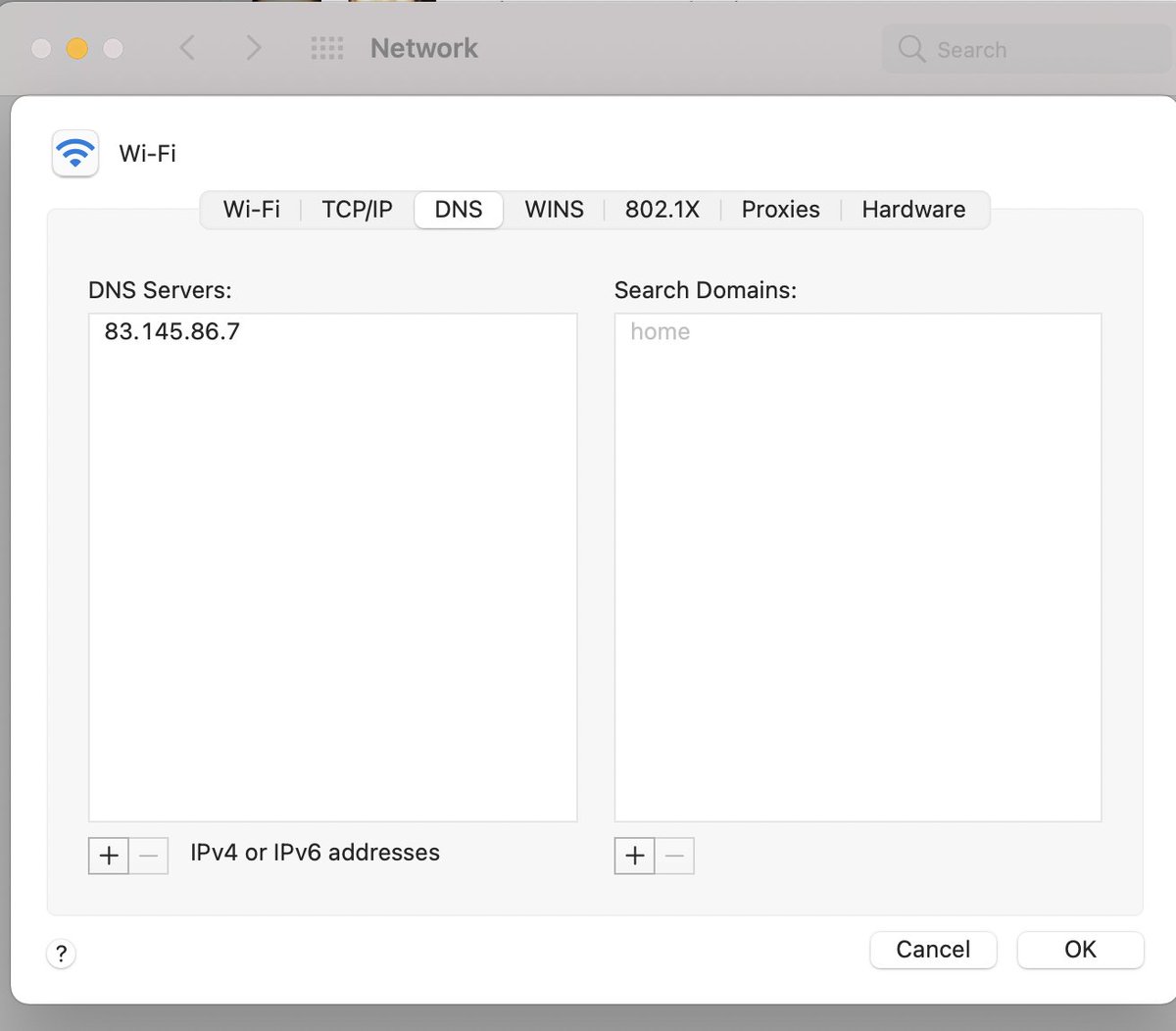Switch to the Wi-Fi tab

coord(252,210)
